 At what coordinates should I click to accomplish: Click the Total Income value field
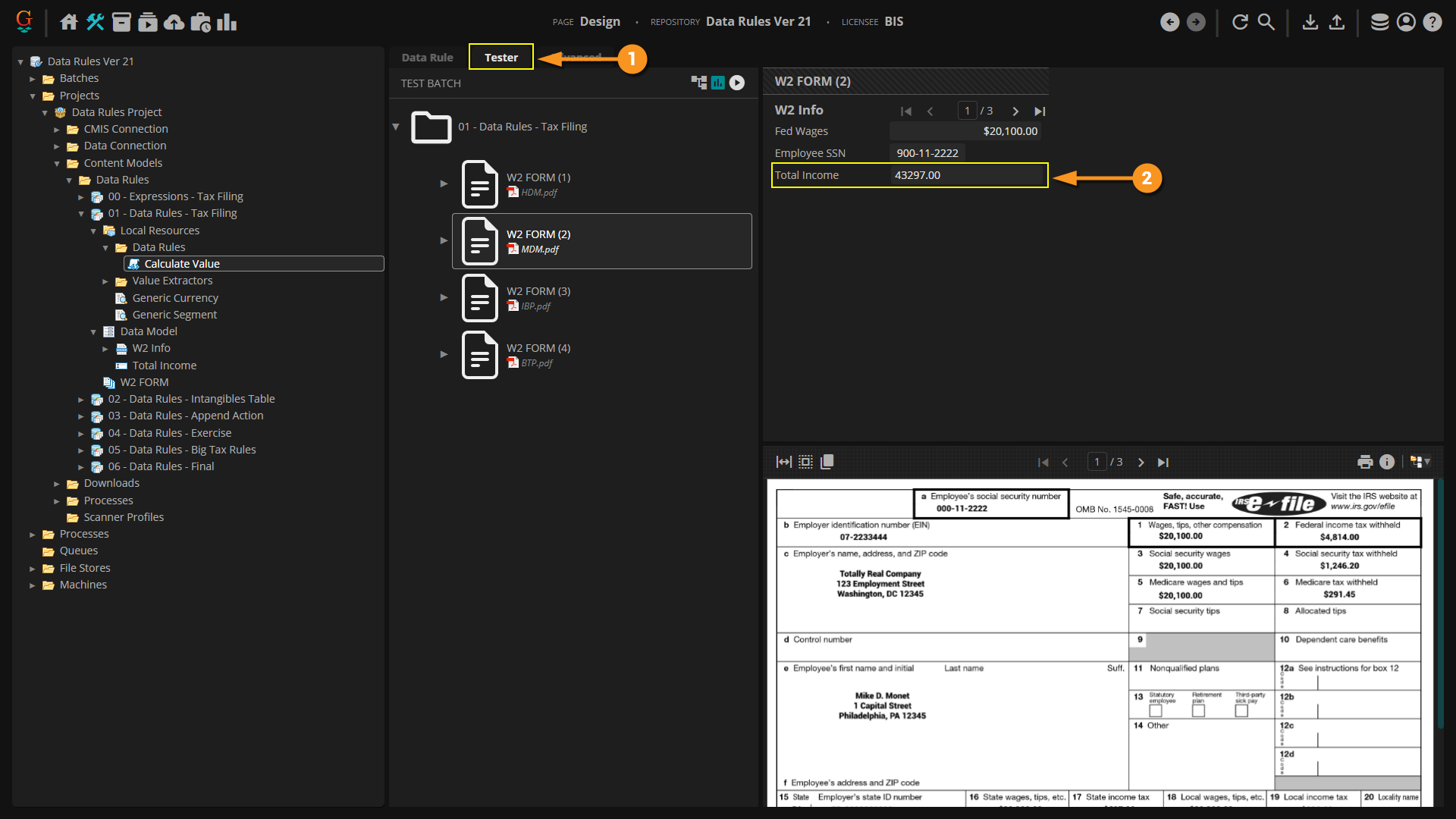(x=967, y=175)
